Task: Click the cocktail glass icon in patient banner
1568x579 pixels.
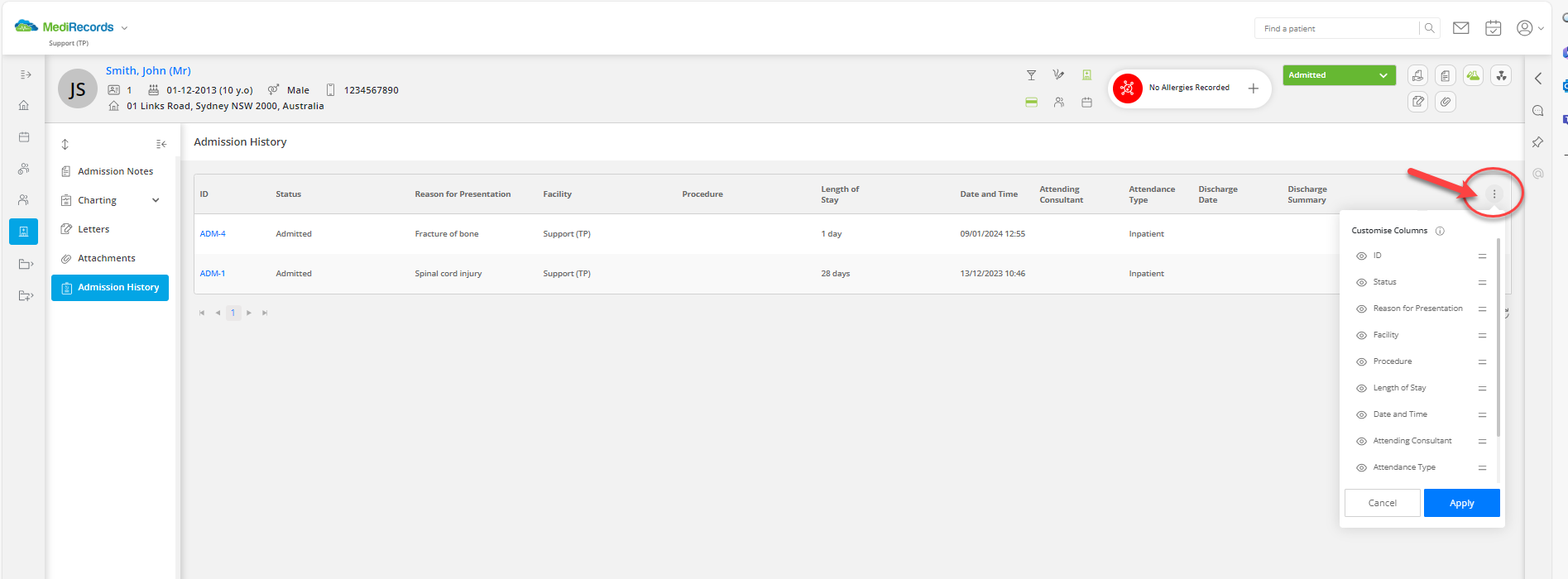Action: [1031, 75]
